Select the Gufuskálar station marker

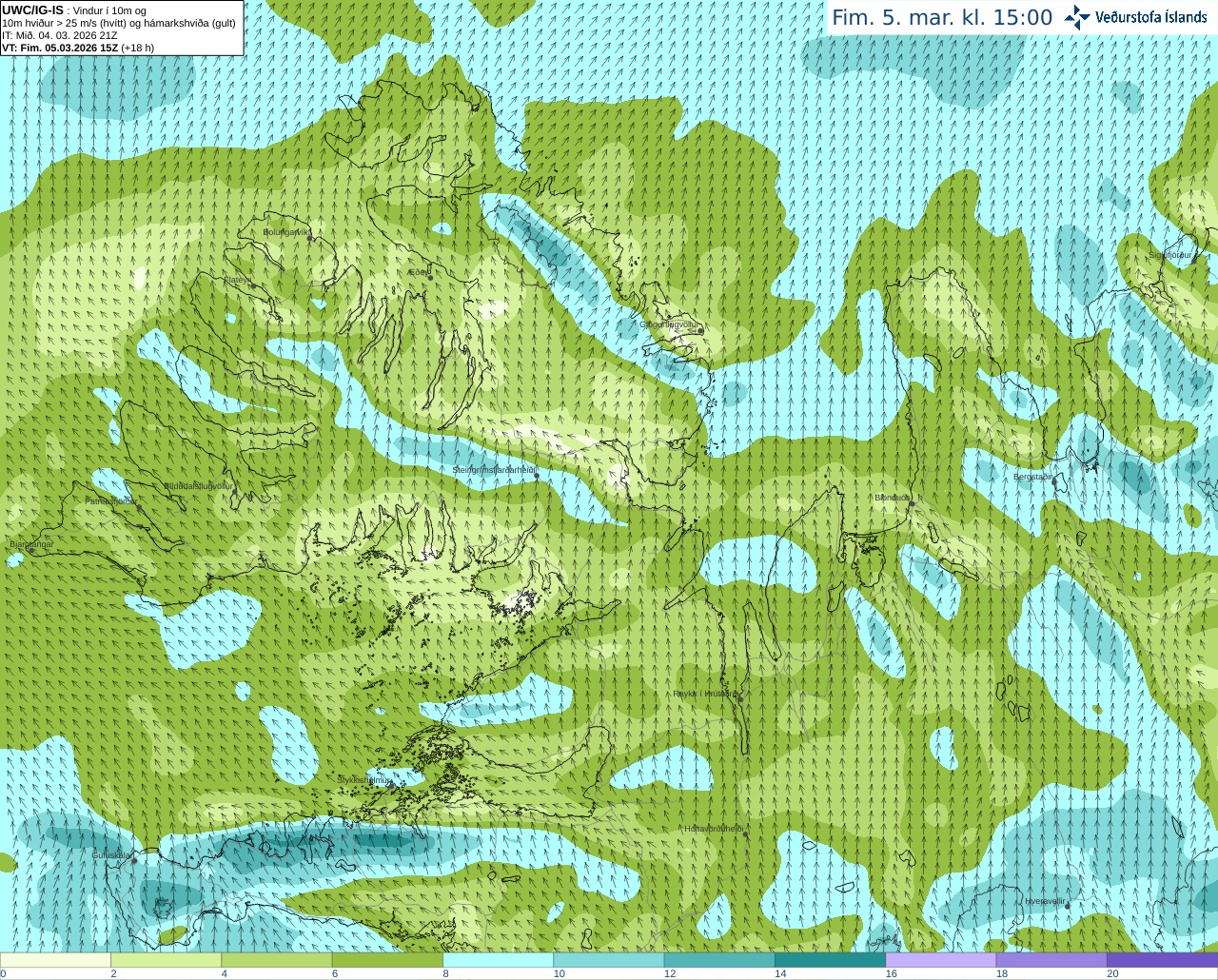point(134,861)
